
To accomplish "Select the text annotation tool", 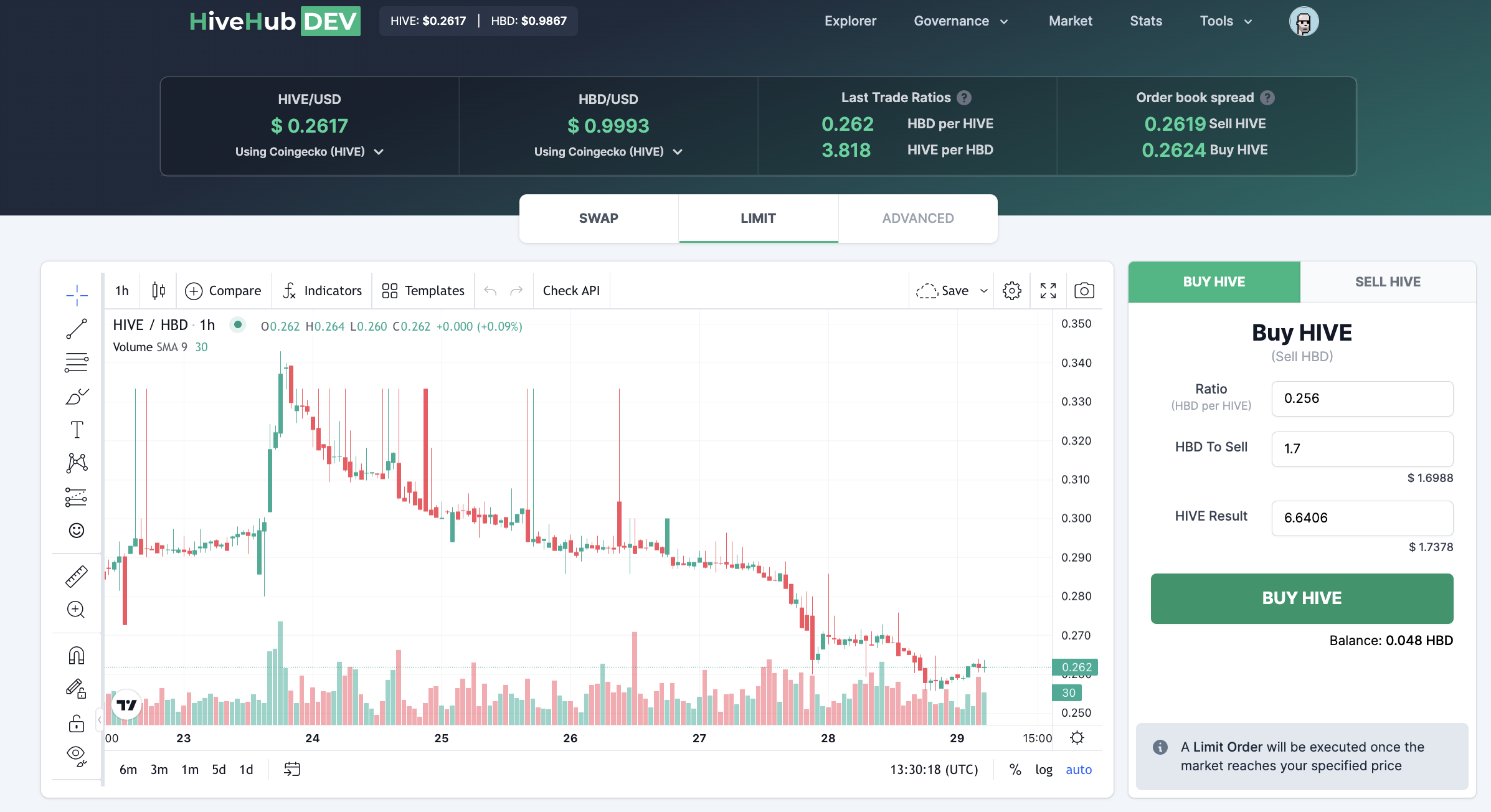I will pyautogui.click(x=77, y=430).
